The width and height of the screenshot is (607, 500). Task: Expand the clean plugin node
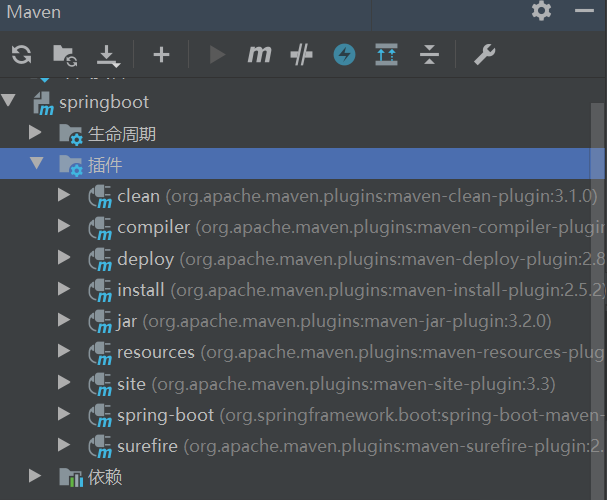click(x=64, y=195)
